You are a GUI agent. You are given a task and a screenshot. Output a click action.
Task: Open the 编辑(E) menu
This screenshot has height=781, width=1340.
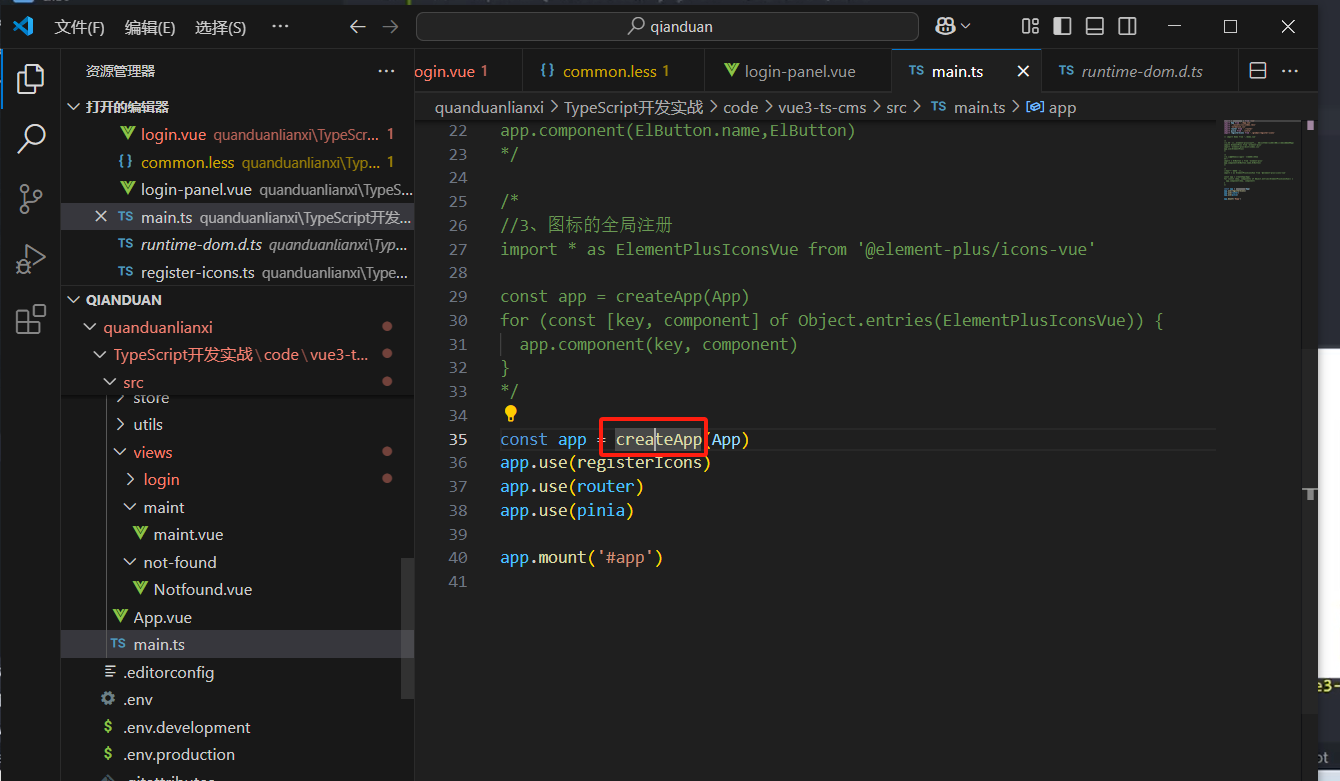[x=150, y=27]
